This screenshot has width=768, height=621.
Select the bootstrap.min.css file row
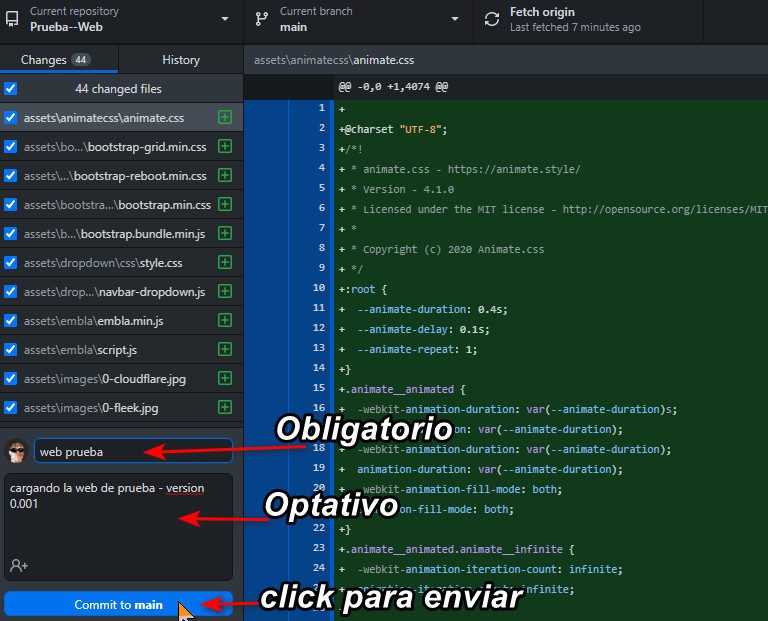click(x=121, y=204)
